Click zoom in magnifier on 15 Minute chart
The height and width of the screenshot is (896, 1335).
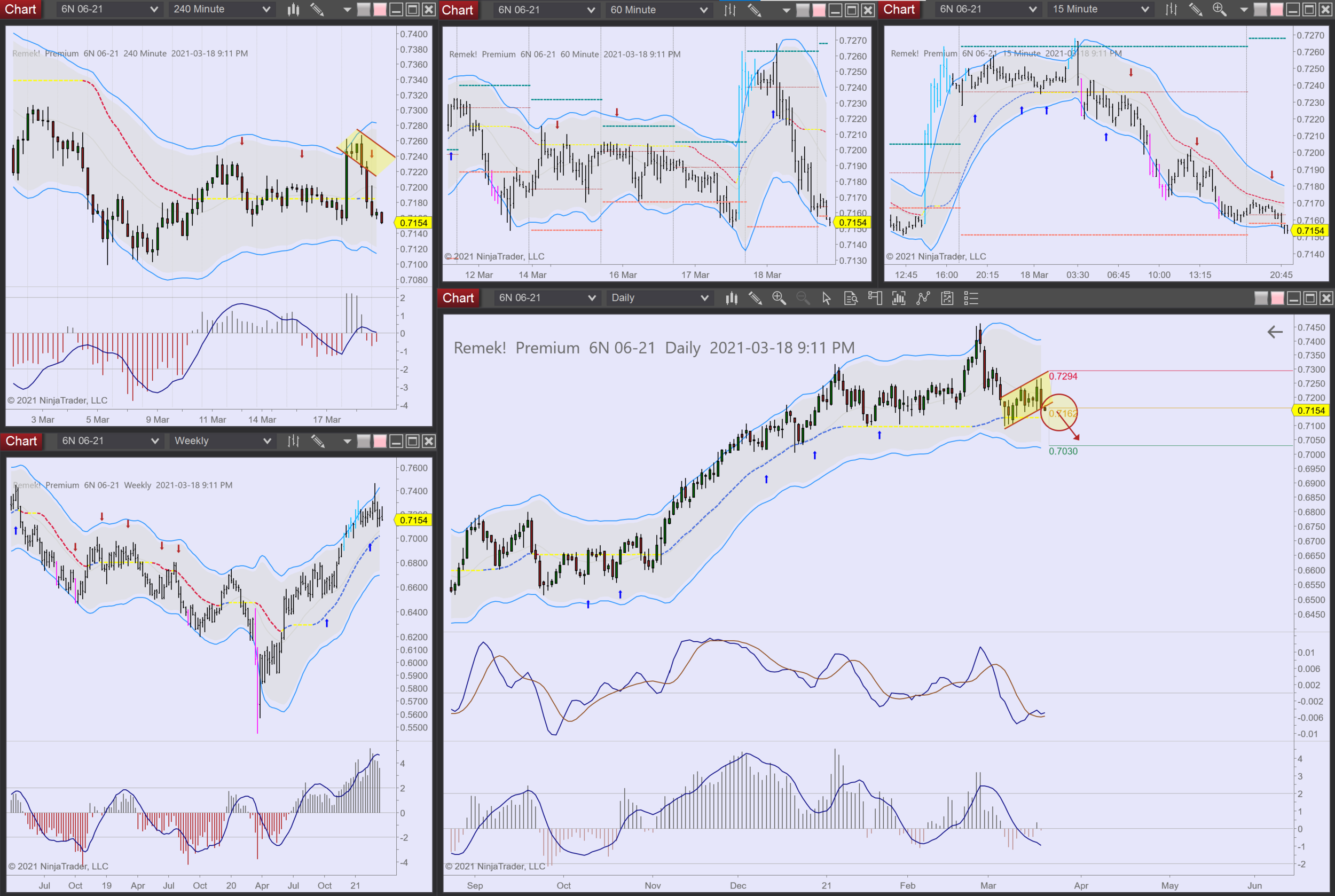click(x=1219, y=9)
